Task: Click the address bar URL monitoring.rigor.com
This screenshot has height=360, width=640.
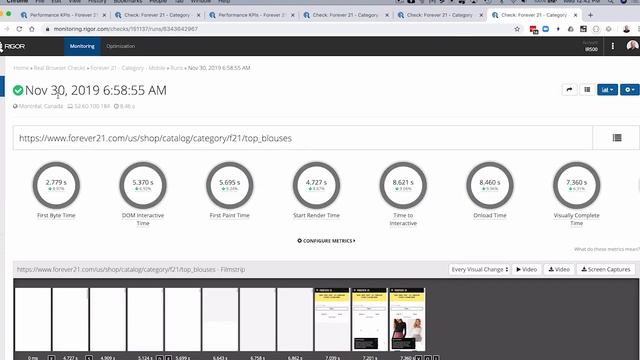Action: click(126, 29)
